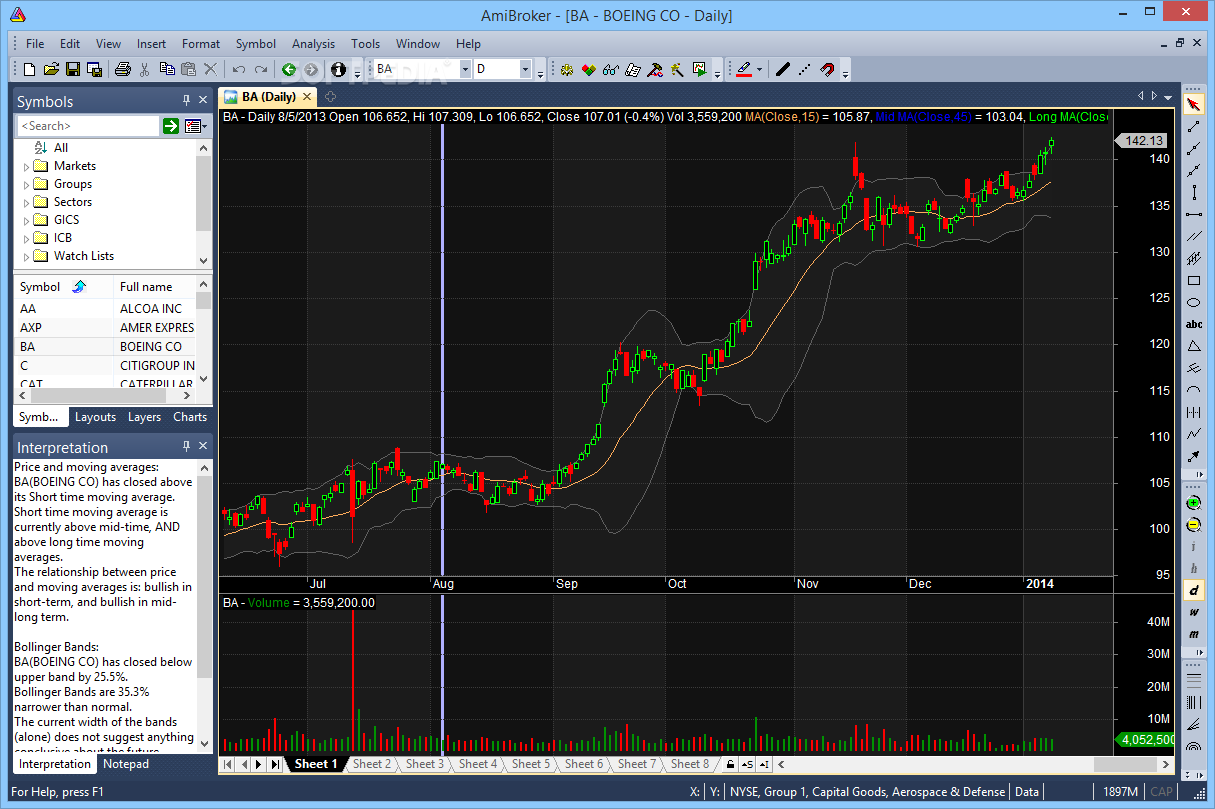The image size is (1215, 809).
Task: Switch to monthly 'm' interval
Action: click(x=1193, y=634)
